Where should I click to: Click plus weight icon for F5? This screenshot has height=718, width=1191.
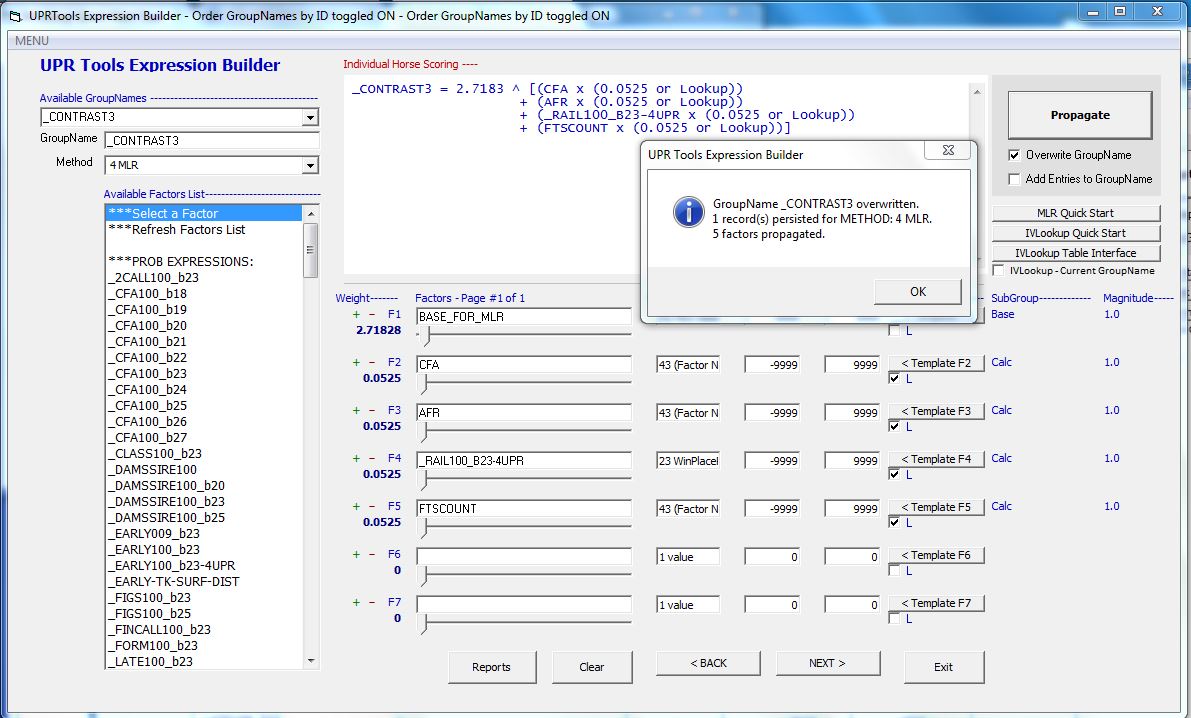pos(356,506)
